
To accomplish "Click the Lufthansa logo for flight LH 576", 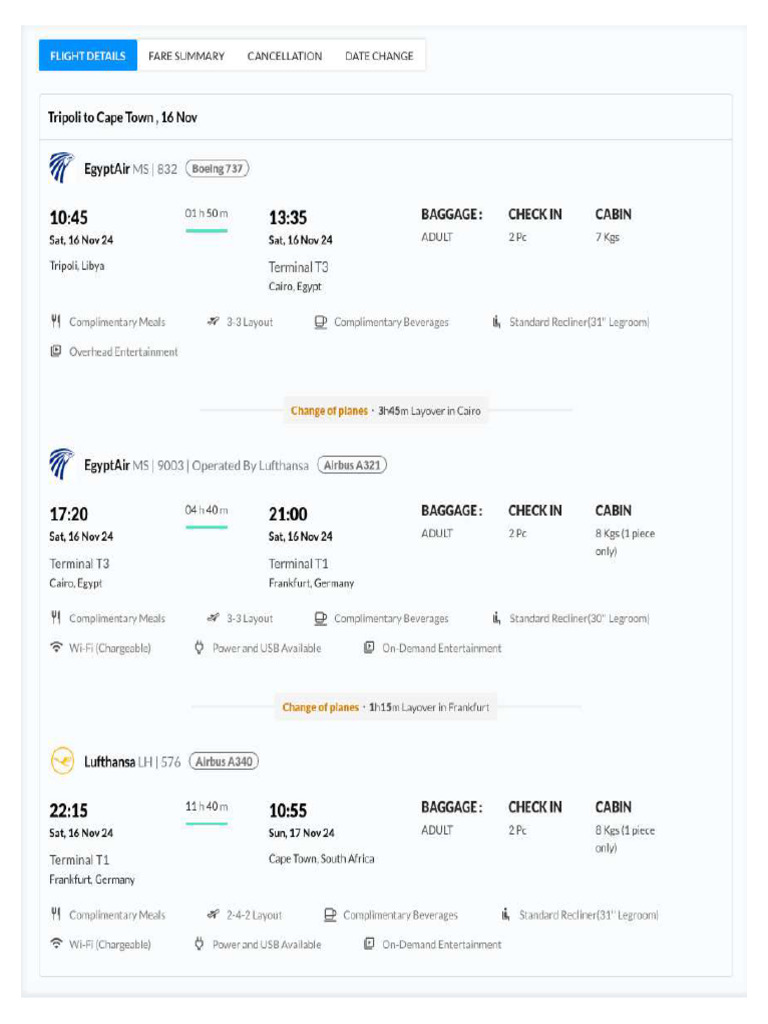I will [61, 762].
